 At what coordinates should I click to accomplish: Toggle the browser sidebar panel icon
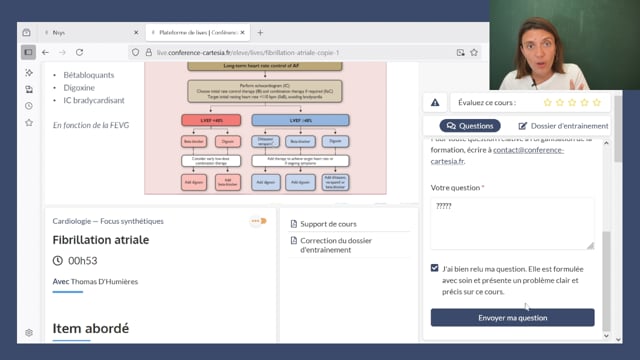click(x=28, y=52)
